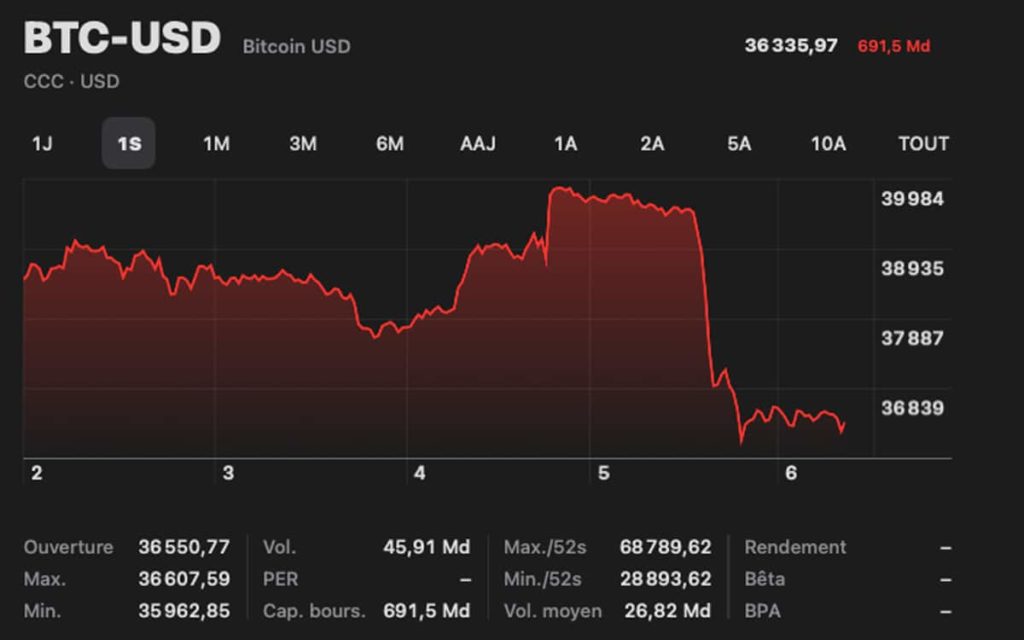Switch chart to 1M range
This screenshot has height=640, width=1024.
216,144
